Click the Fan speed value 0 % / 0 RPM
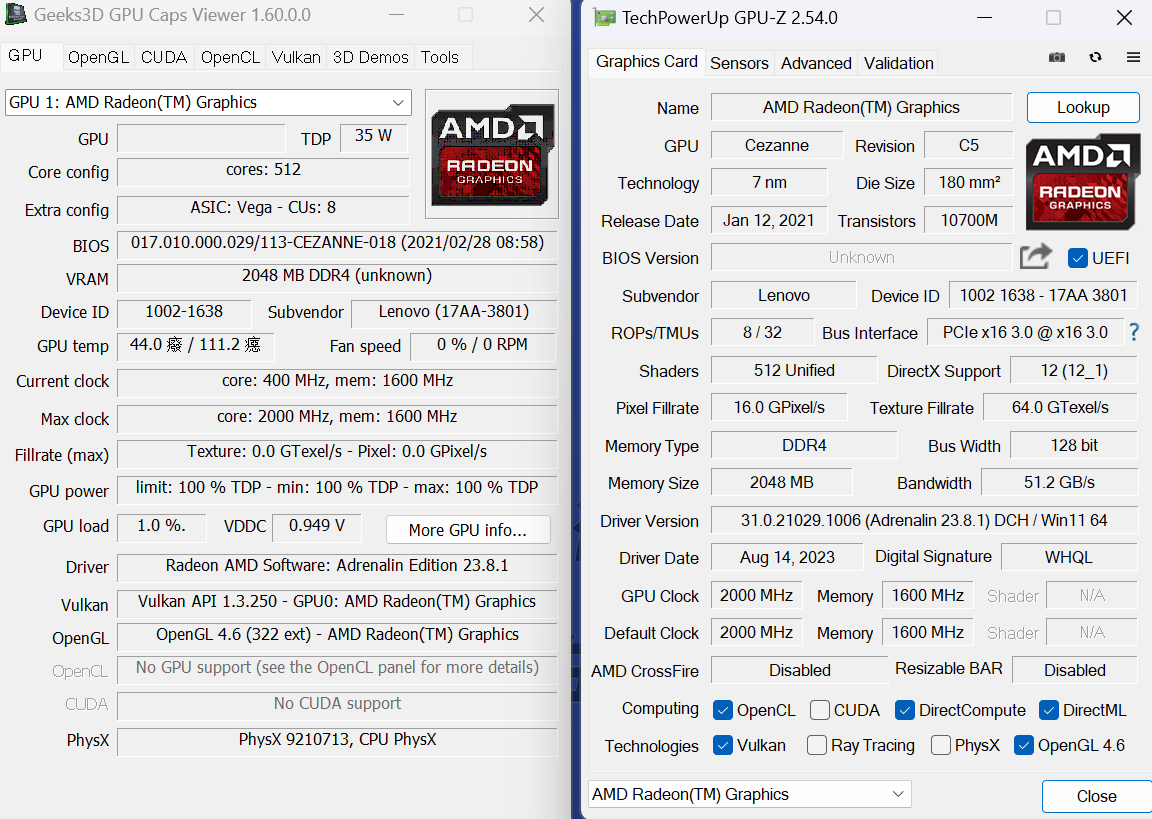 coord(483,346)
